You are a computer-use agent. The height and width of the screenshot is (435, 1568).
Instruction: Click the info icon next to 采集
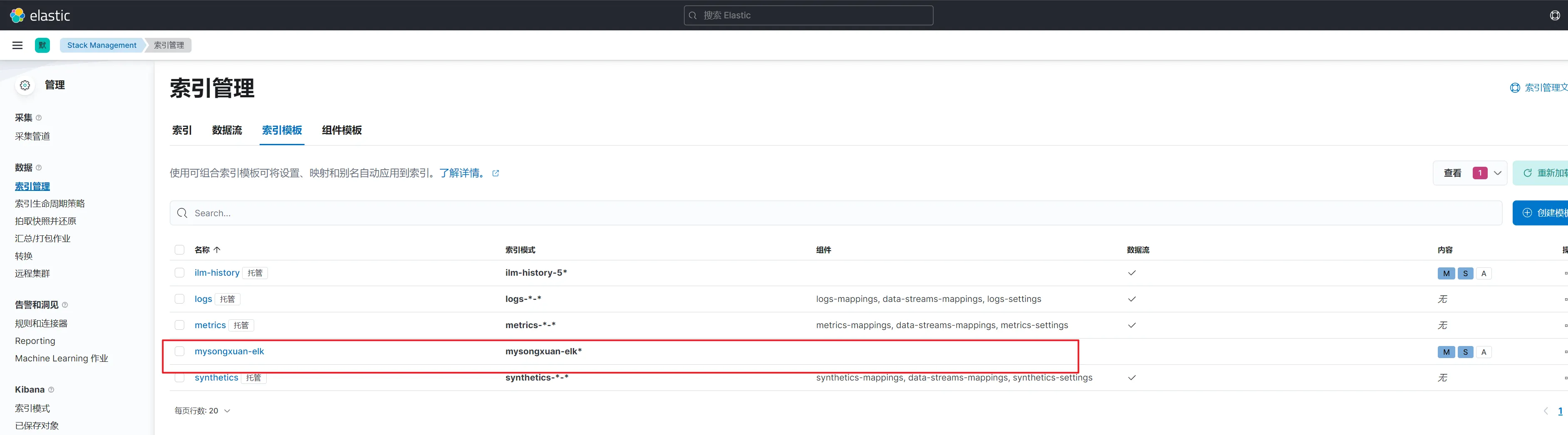point(39,117)
